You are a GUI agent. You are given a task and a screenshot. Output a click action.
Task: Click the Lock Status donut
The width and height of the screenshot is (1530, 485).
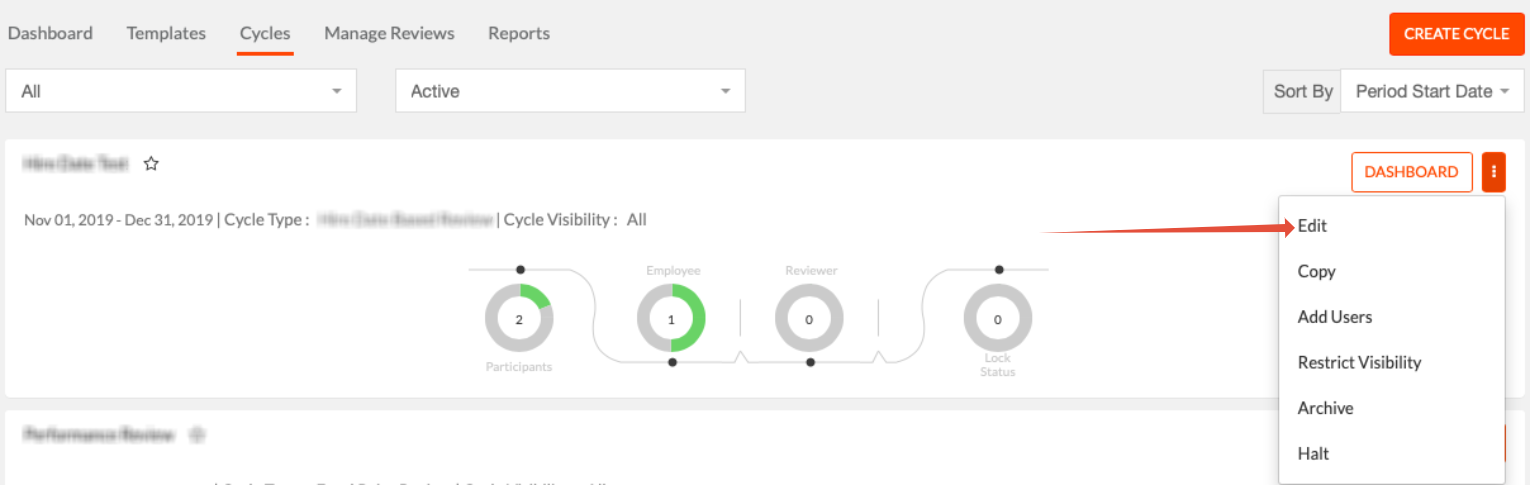(x=997, y=320)
